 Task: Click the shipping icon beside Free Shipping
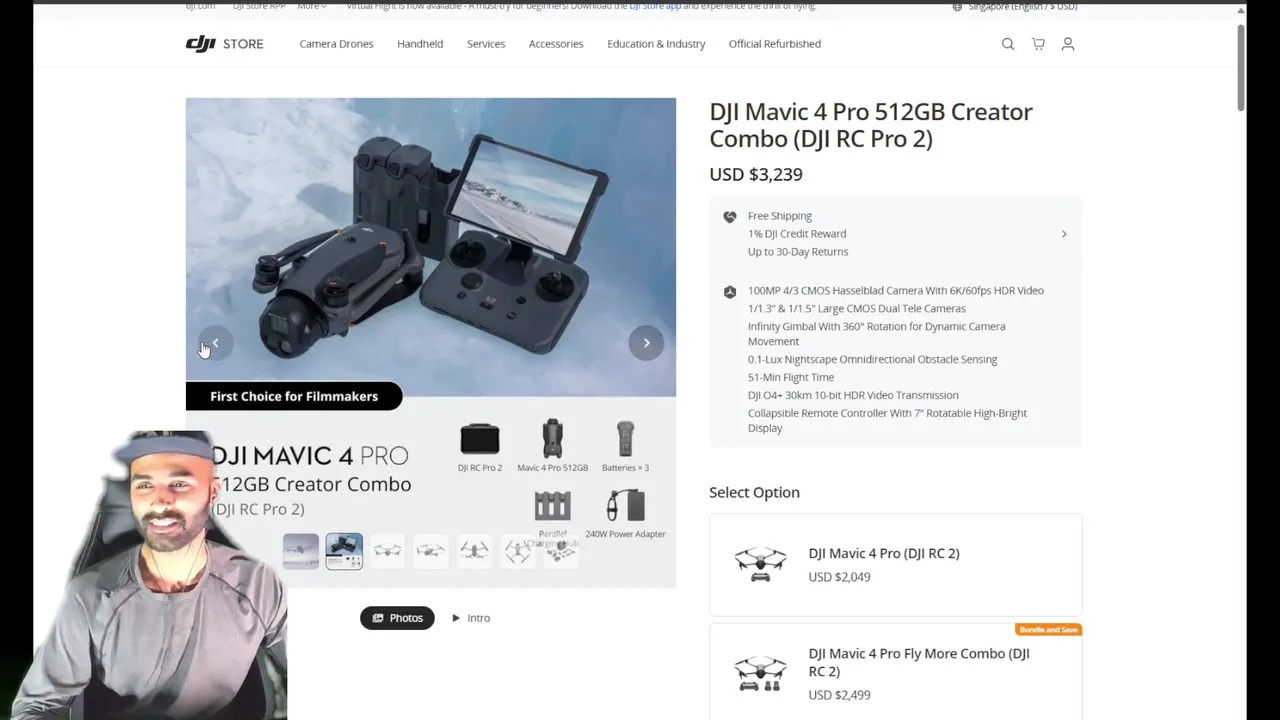click(x=730, y=216)
